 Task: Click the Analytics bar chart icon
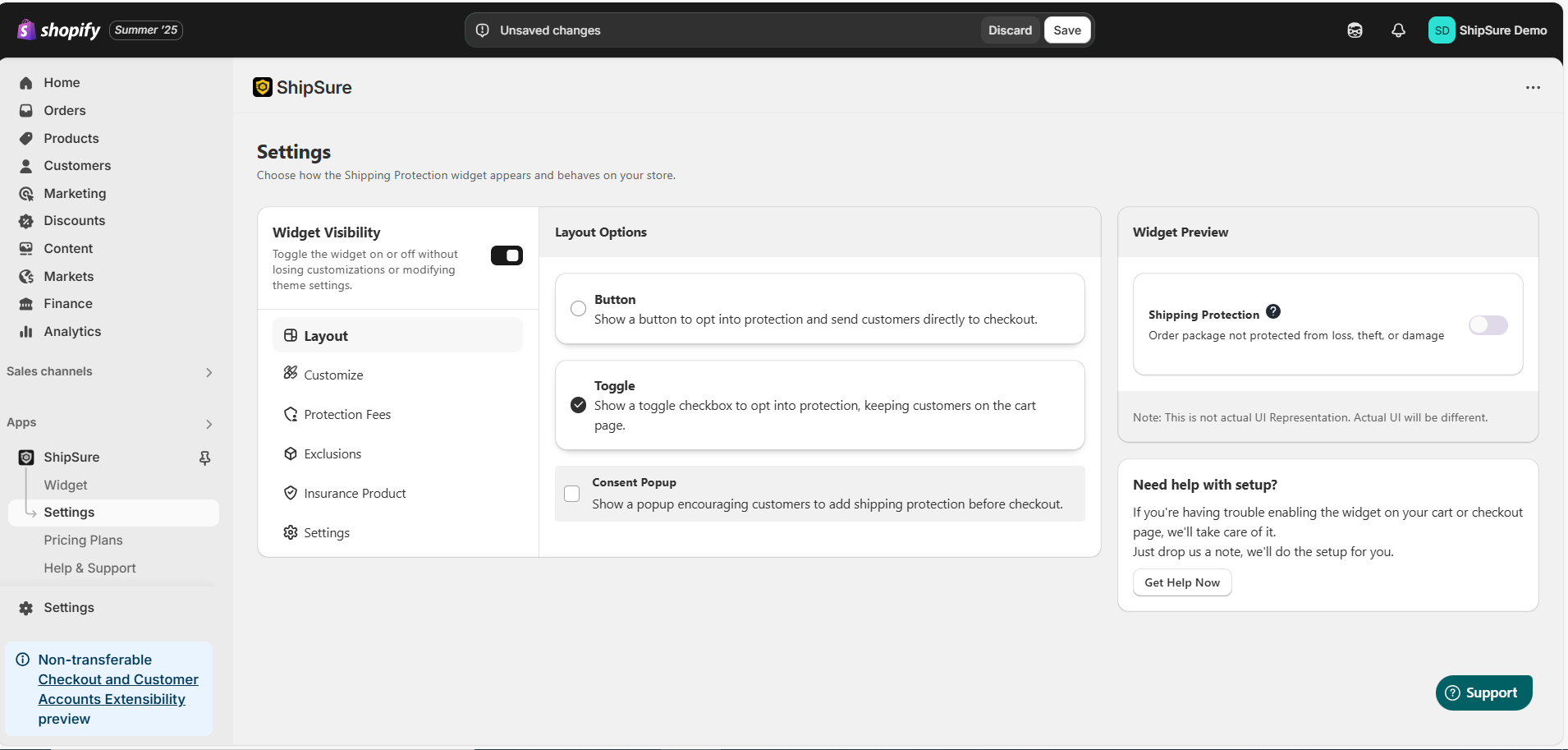(x=26, y=332)
